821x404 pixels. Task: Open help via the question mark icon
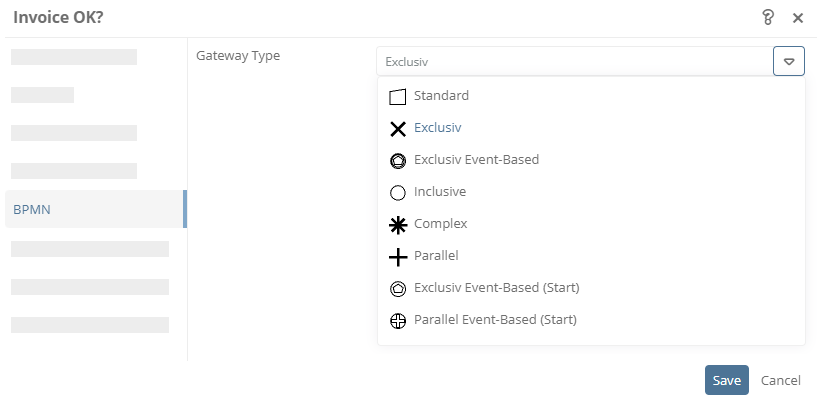(x=768, y=18)
